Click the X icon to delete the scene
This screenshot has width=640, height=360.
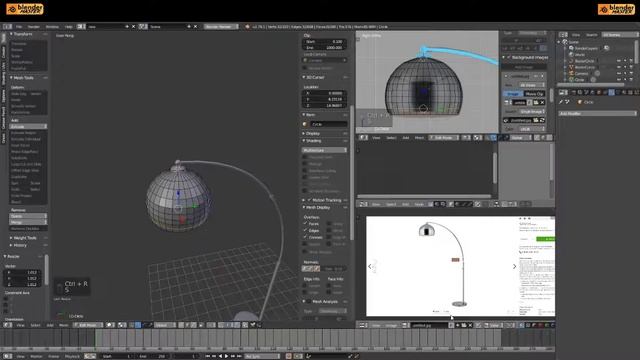195,27
